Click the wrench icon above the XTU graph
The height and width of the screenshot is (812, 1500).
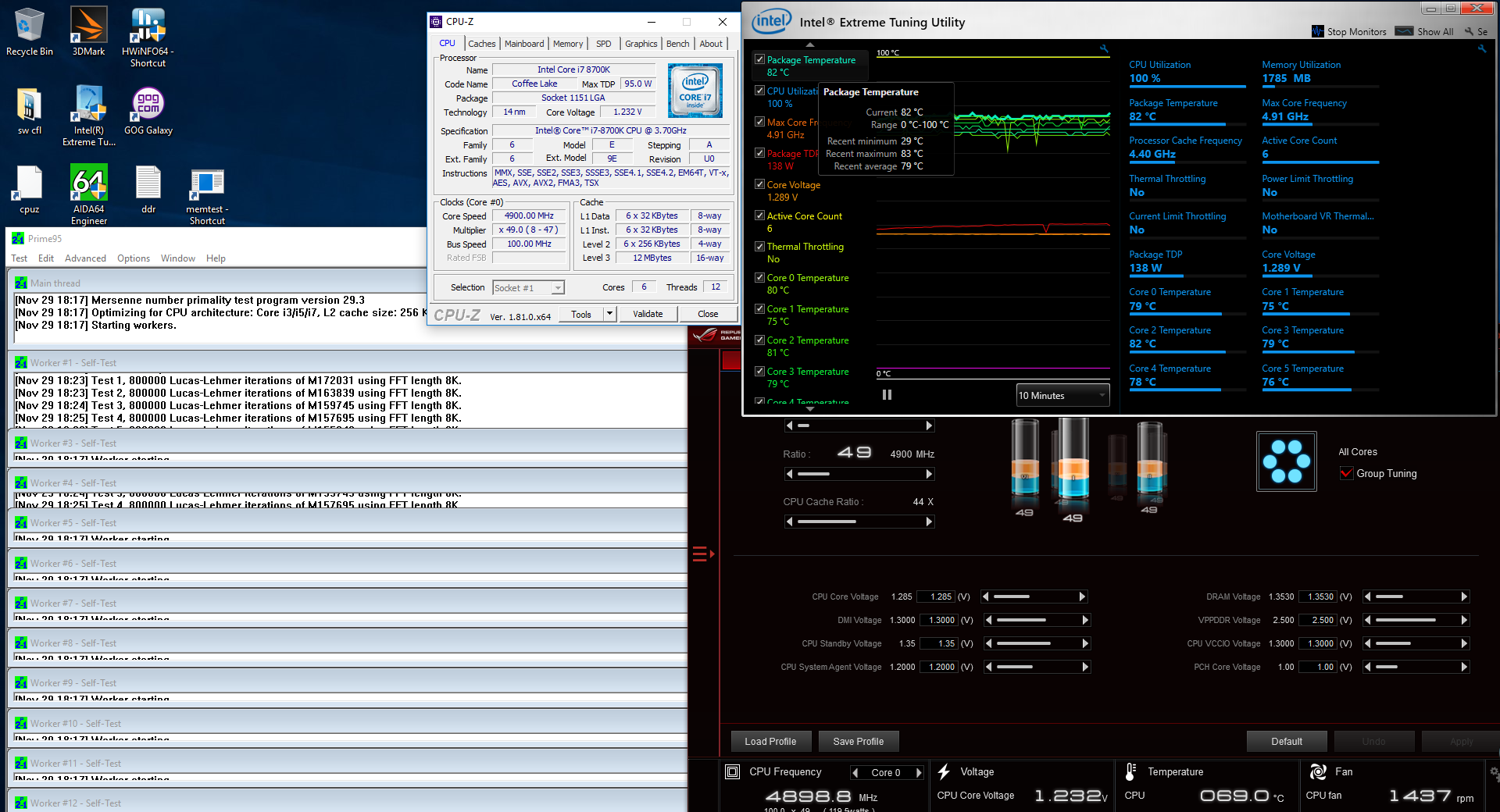tap(1104, 48)
